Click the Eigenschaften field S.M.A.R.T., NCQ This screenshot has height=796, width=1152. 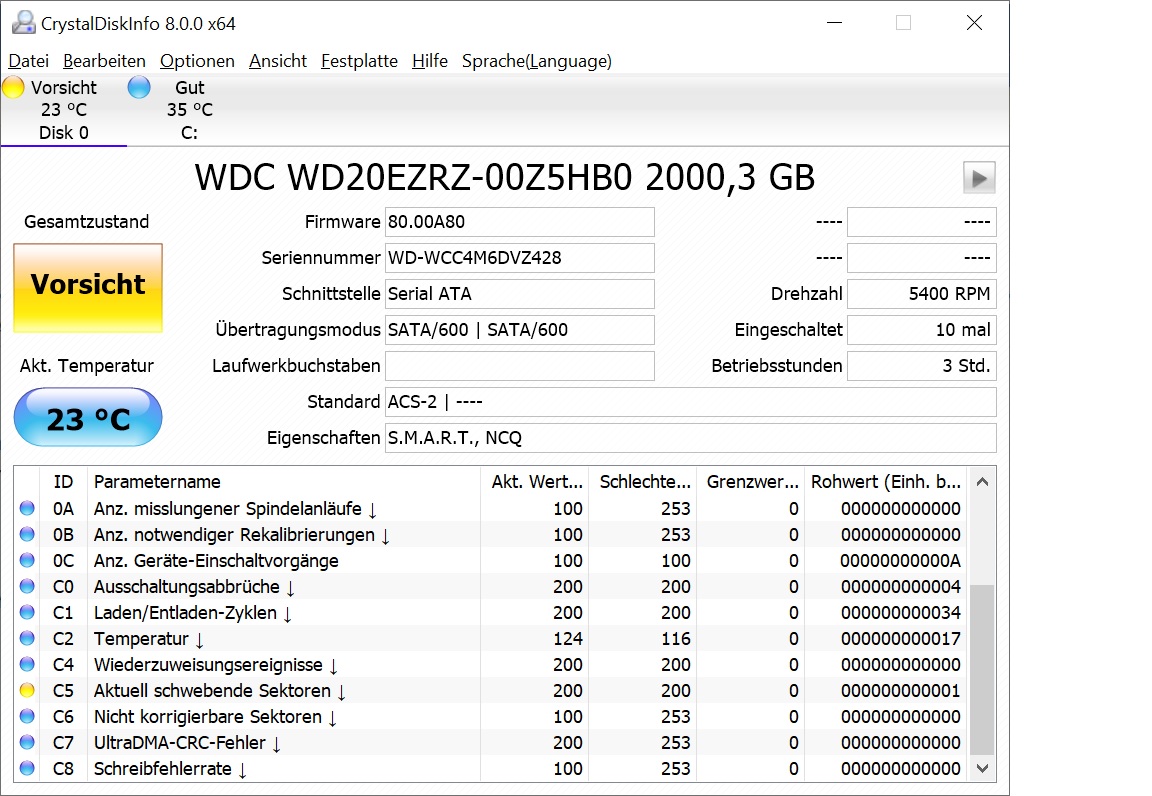(691, 438)
